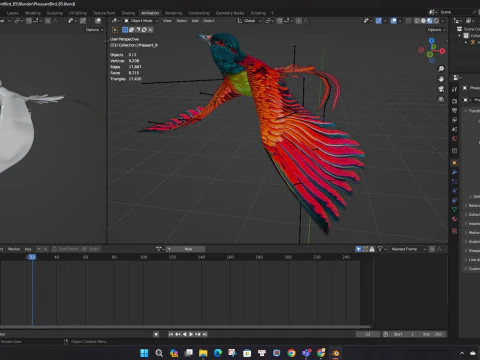This screenshot has height=360, width=480.
Task: Open the Object Constraints properties tab
Action: coord(454,200)
